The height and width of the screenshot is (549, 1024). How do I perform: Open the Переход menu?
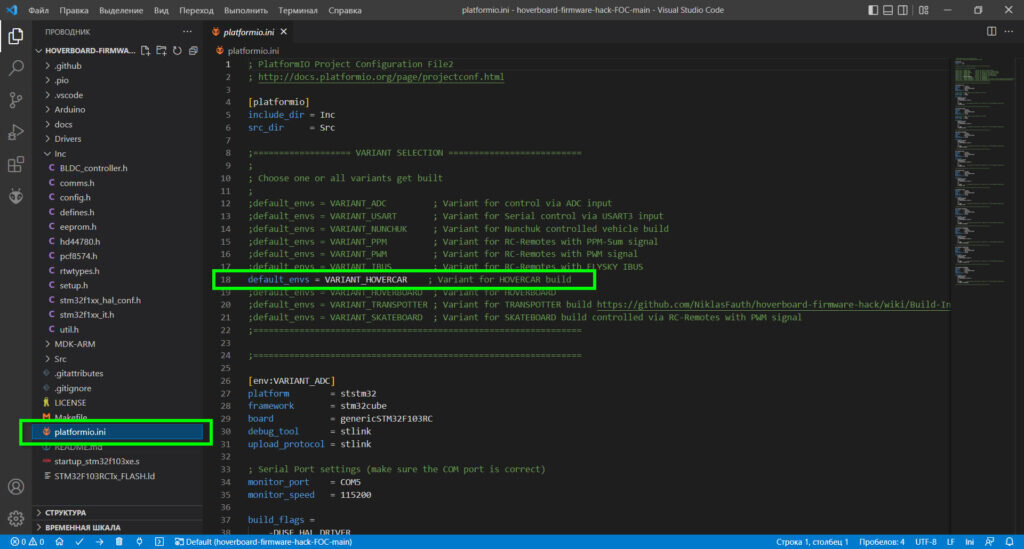pos(196,10)
